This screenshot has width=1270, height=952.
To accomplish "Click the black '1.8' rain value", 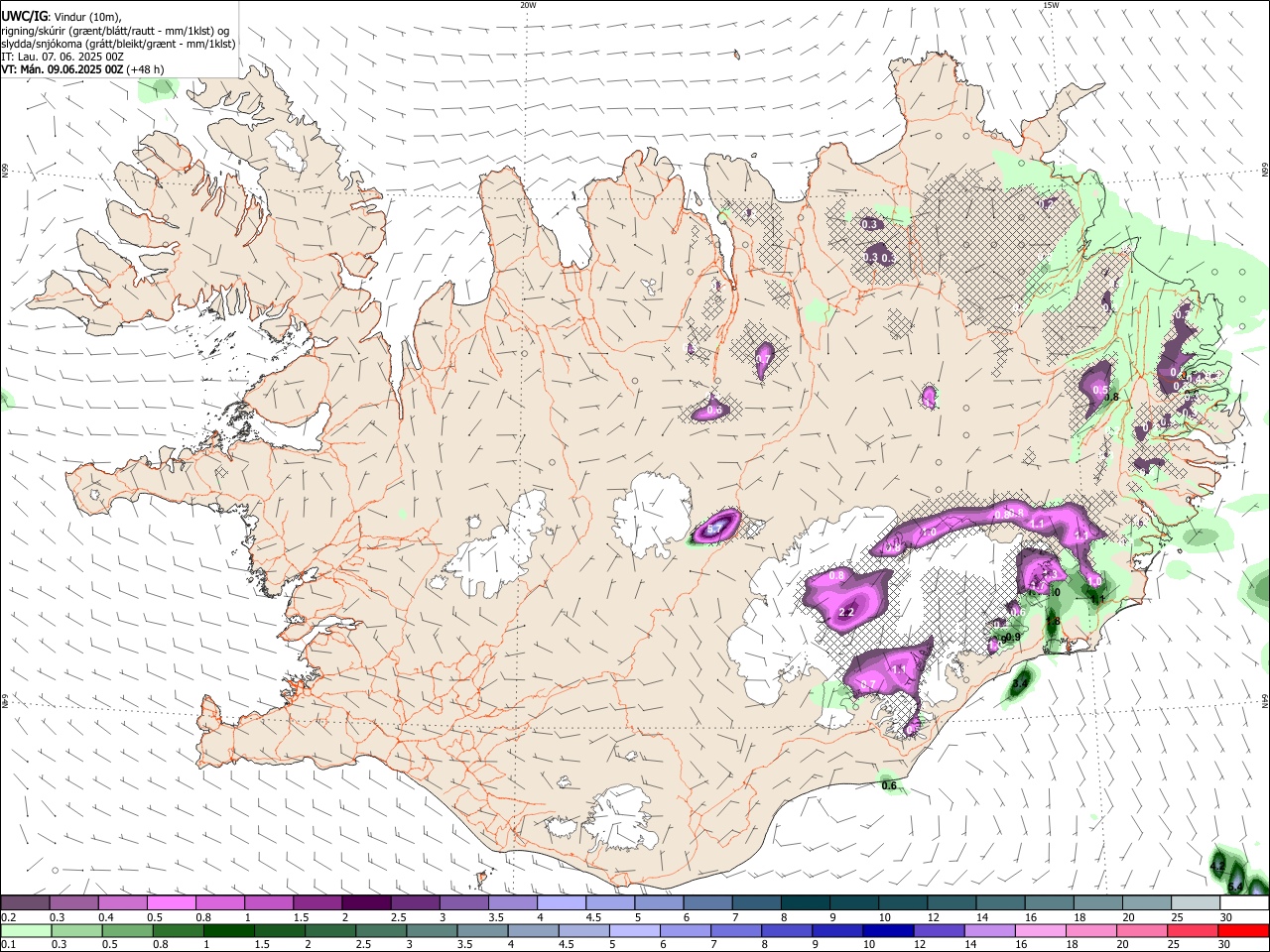I will tap(1053, 622).
